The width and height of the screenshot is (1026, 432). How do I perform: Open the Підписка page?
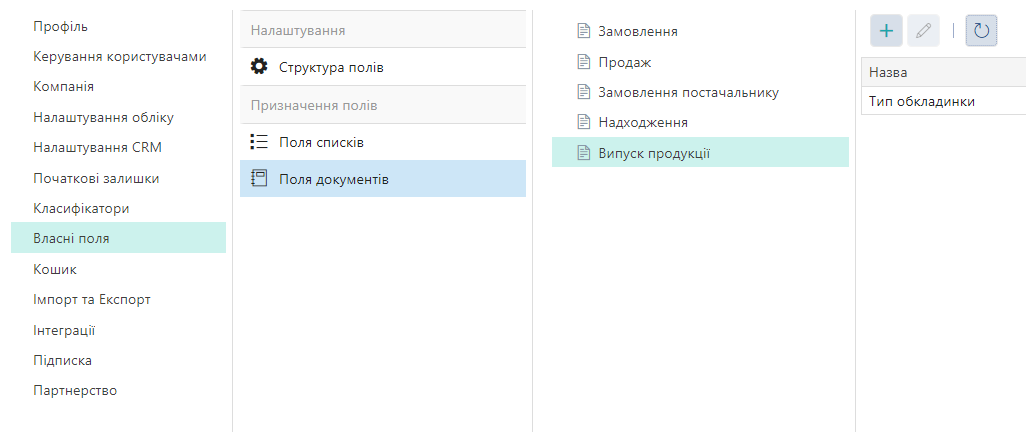tap(62, 360)
